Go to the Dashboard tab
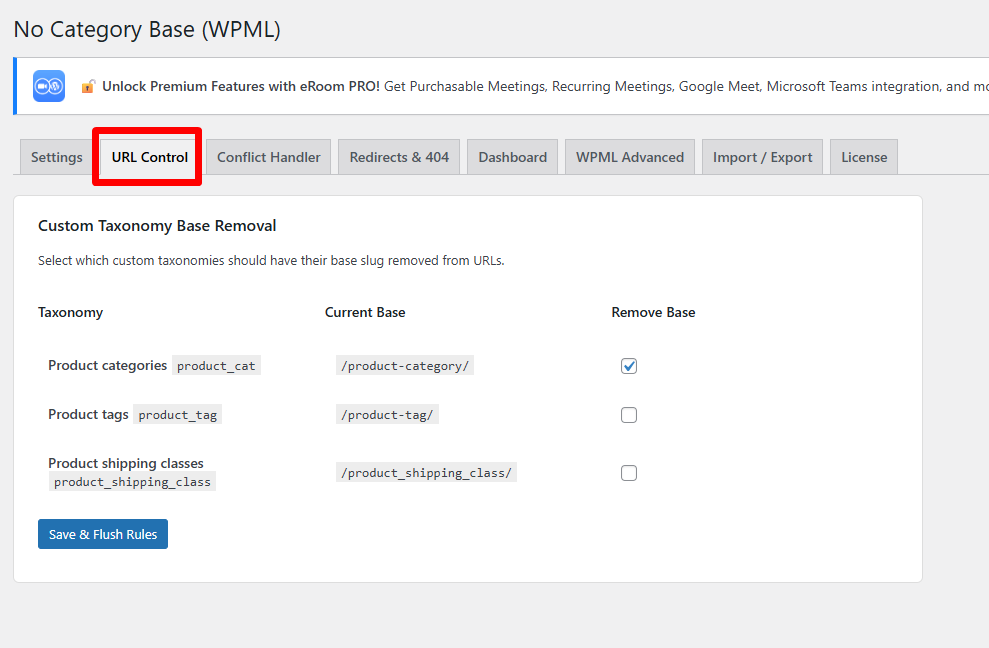Viewport: 989px width, 648px height. pyautogui.click(x=513, y=157)
